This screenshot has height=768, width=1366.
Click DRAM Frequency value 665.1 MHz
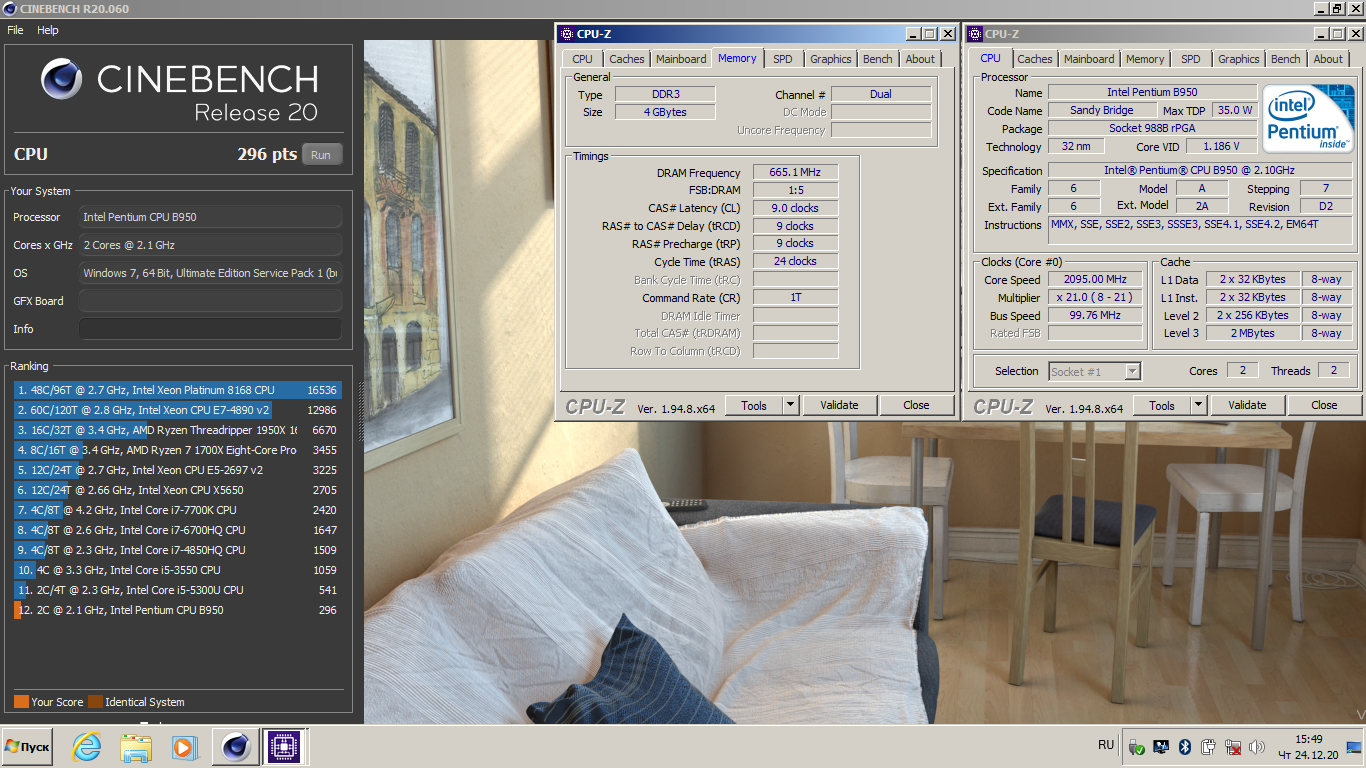[x=795, y=173]
